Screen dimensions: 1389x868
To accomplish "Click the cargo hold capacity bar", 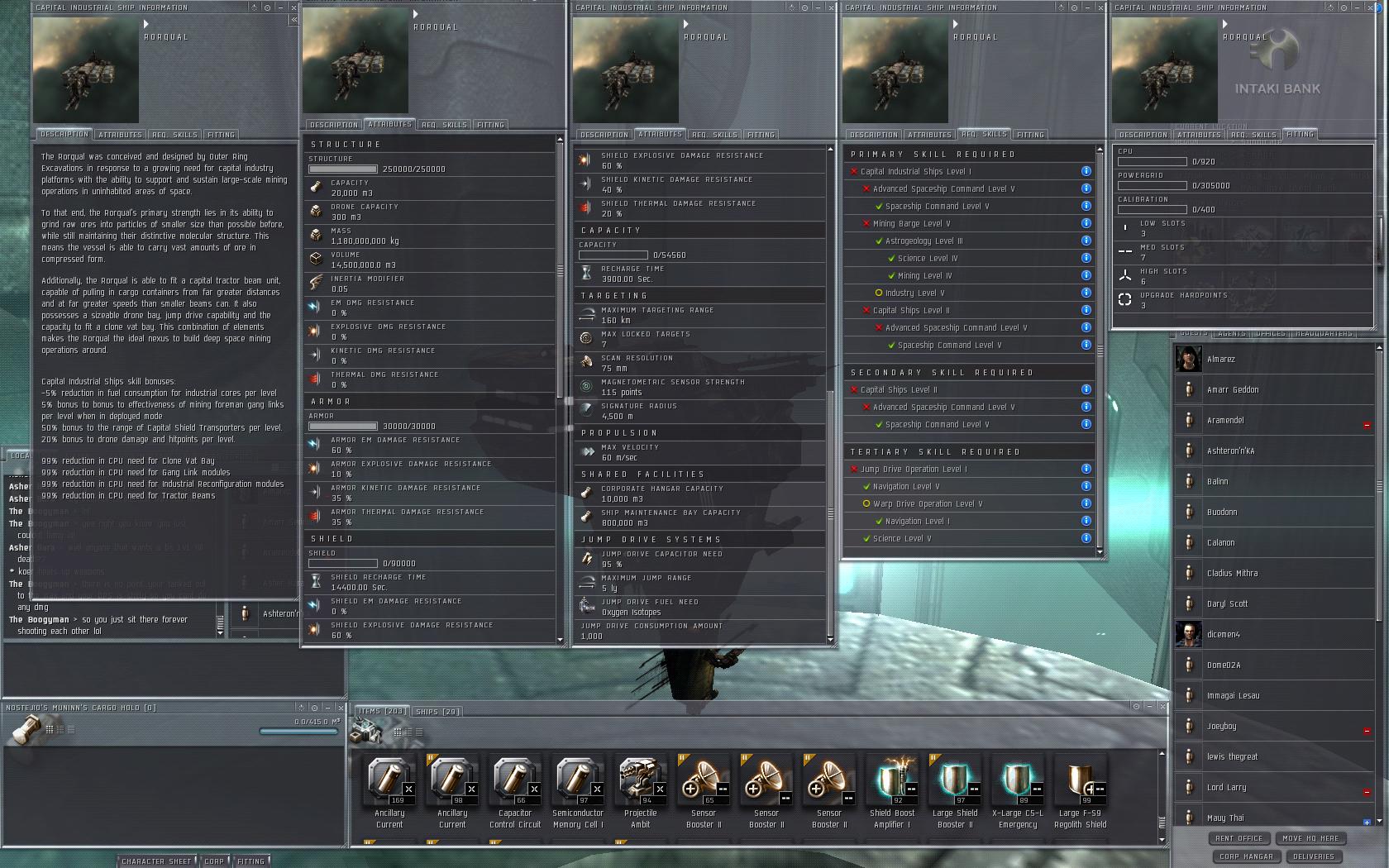I will tap(300, 731).
